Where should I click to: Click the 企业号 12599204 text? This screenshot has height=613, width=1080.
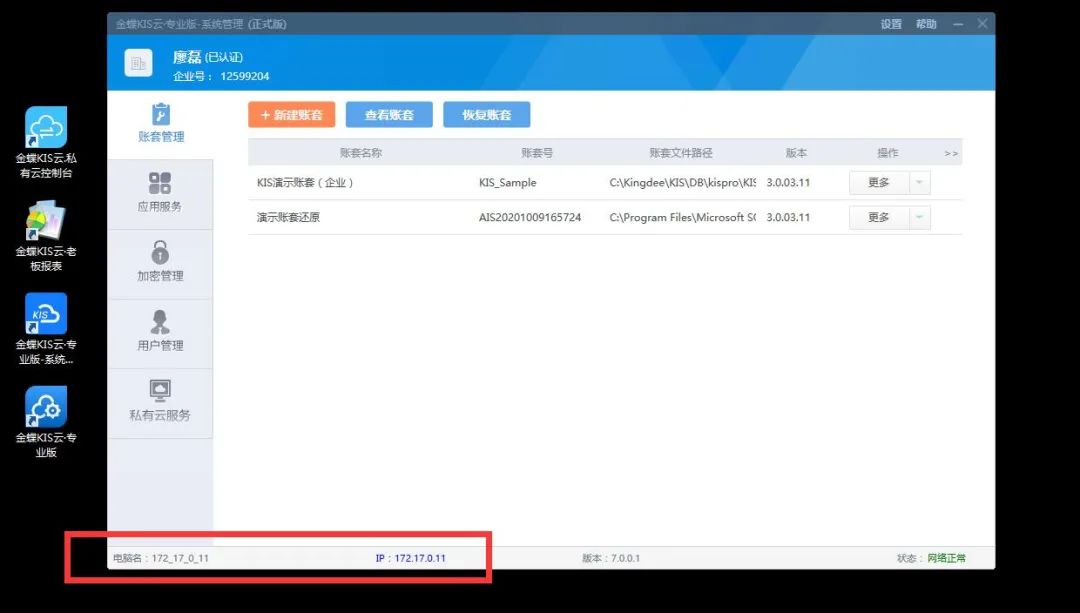tap(221, 76)
